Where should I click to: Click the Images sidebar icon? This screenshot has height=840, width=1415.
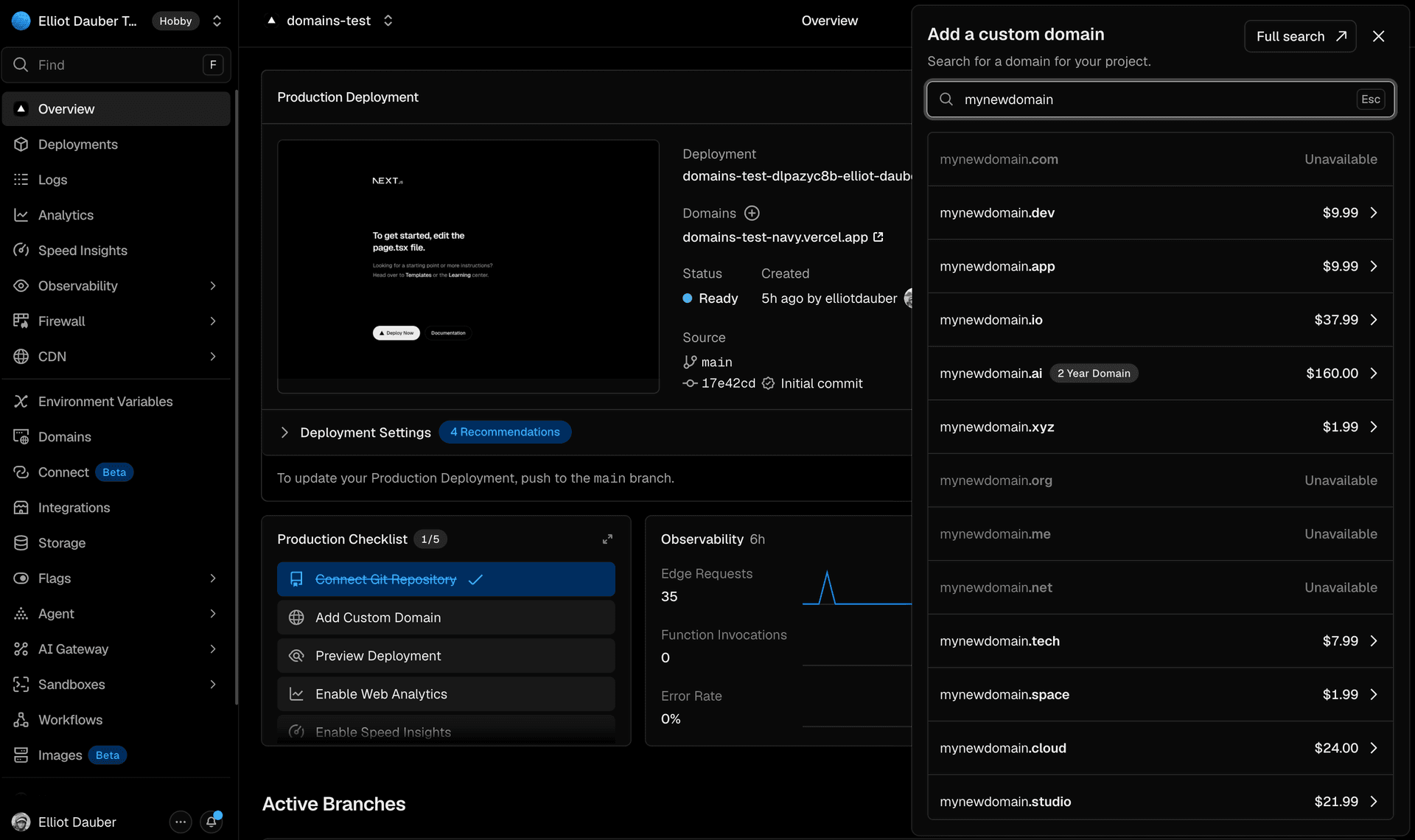click(21, 755)
